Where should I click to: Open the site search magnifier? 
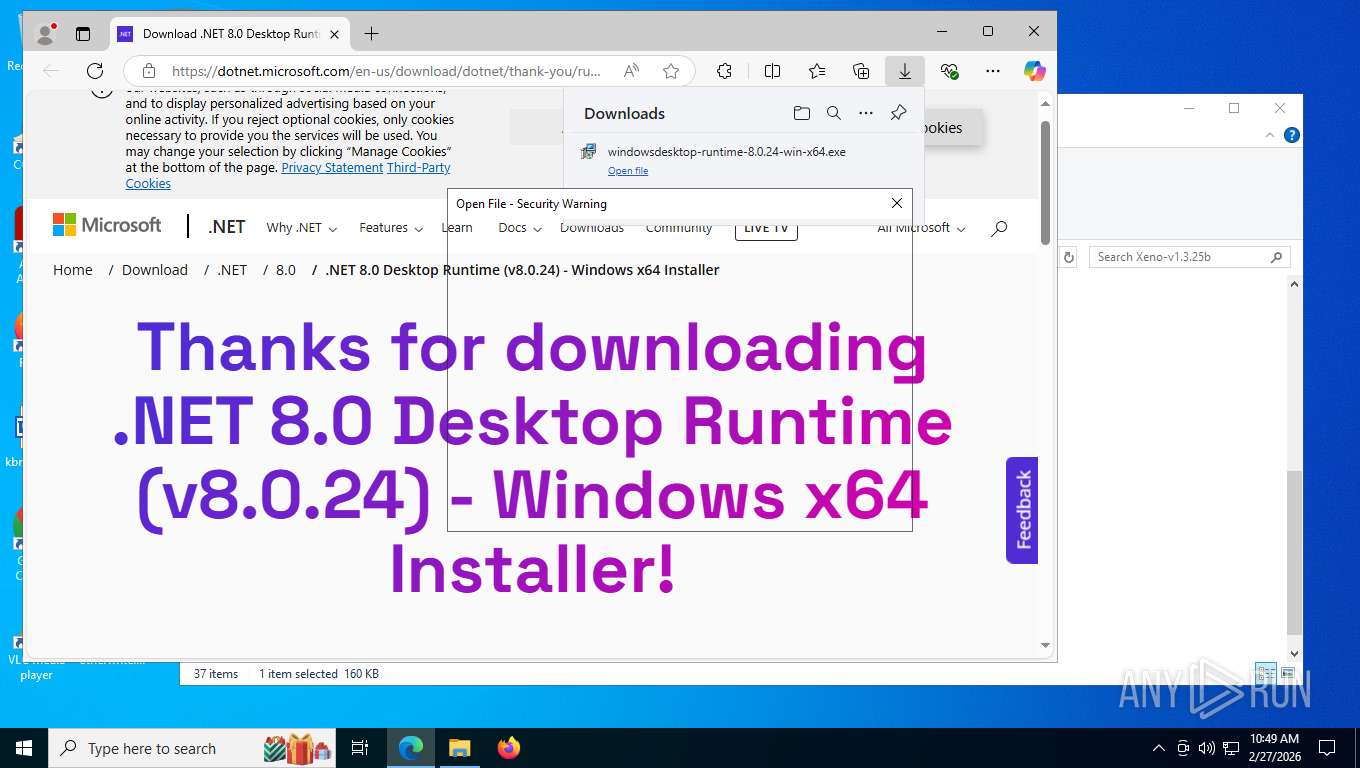(x=998, y=228)
